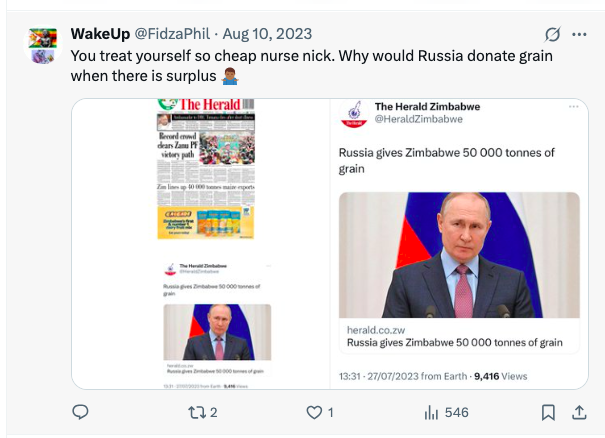
Task: Click the @HeraldZimbabwe handle in screenshot
Action: pos(418,119)
